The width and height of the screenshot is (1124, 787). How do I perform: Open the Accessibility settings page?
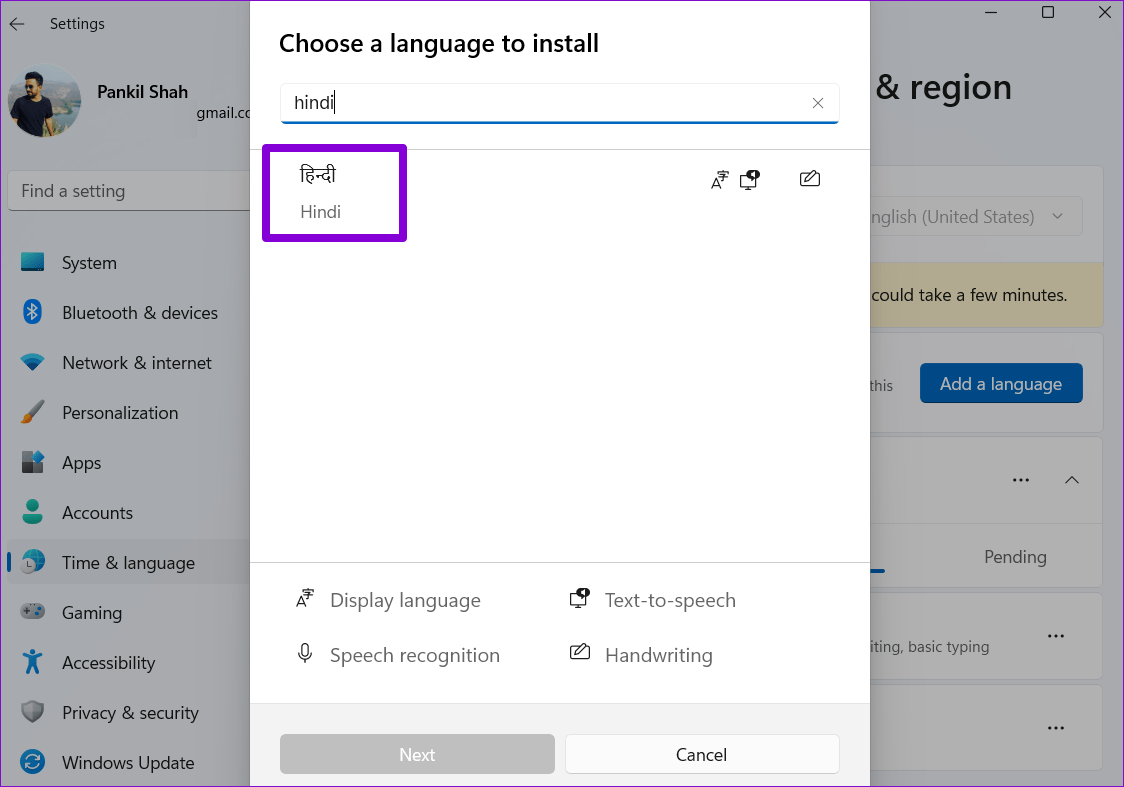click(108, 662)
